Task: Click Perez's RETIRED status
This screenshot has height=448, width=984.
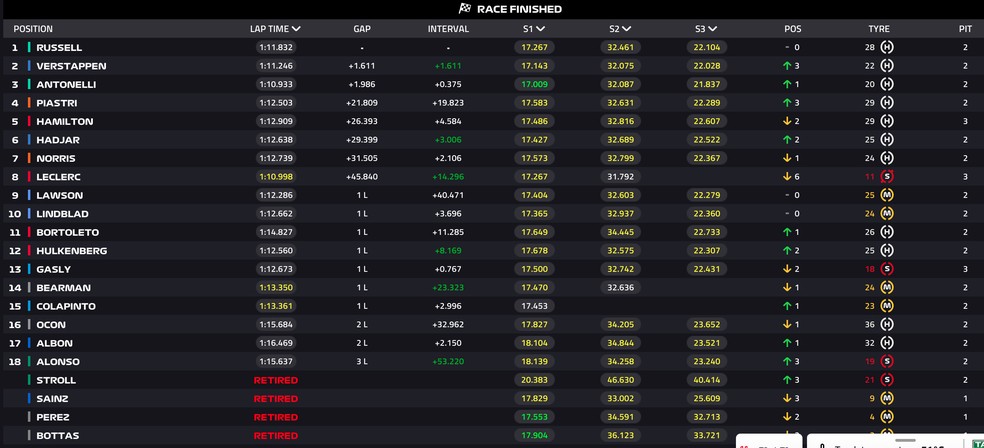Action: tap(275, 417)
